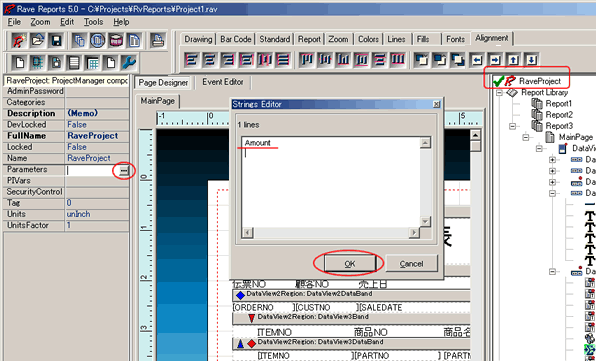Click the Align left edges icon
This screenshot has height=361, width=596.
tap(191, 60)
